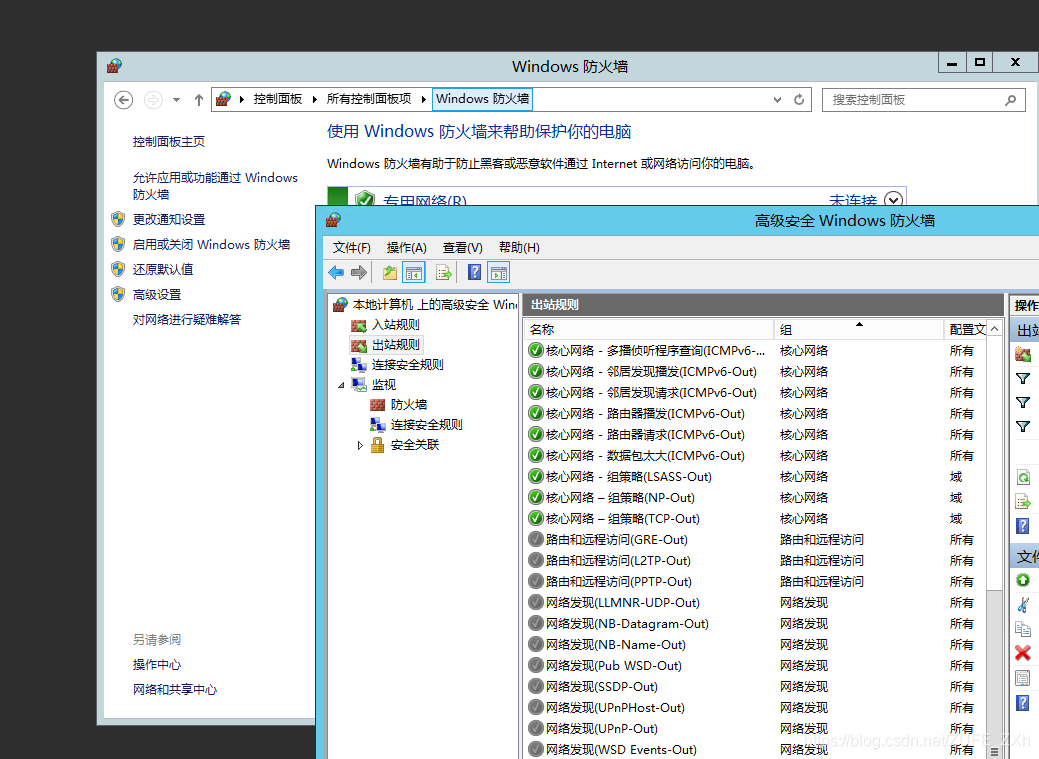Click the 搜索控制面板 search field

point(924,100)
